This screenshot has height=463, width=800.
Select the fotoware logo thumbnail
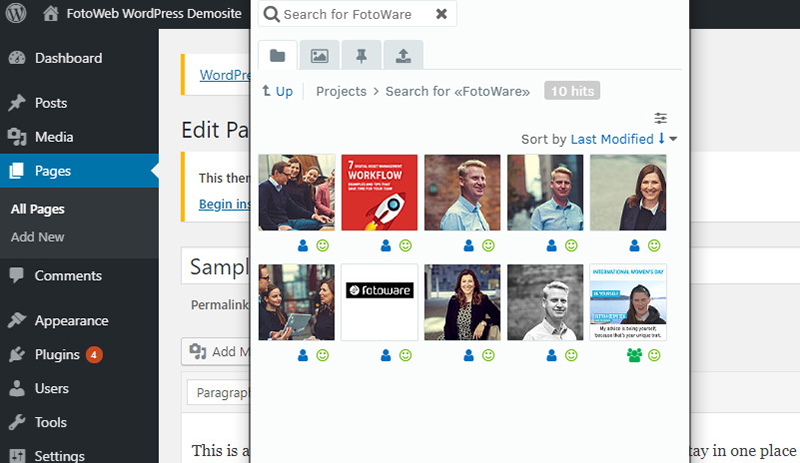tap(379, 302)
